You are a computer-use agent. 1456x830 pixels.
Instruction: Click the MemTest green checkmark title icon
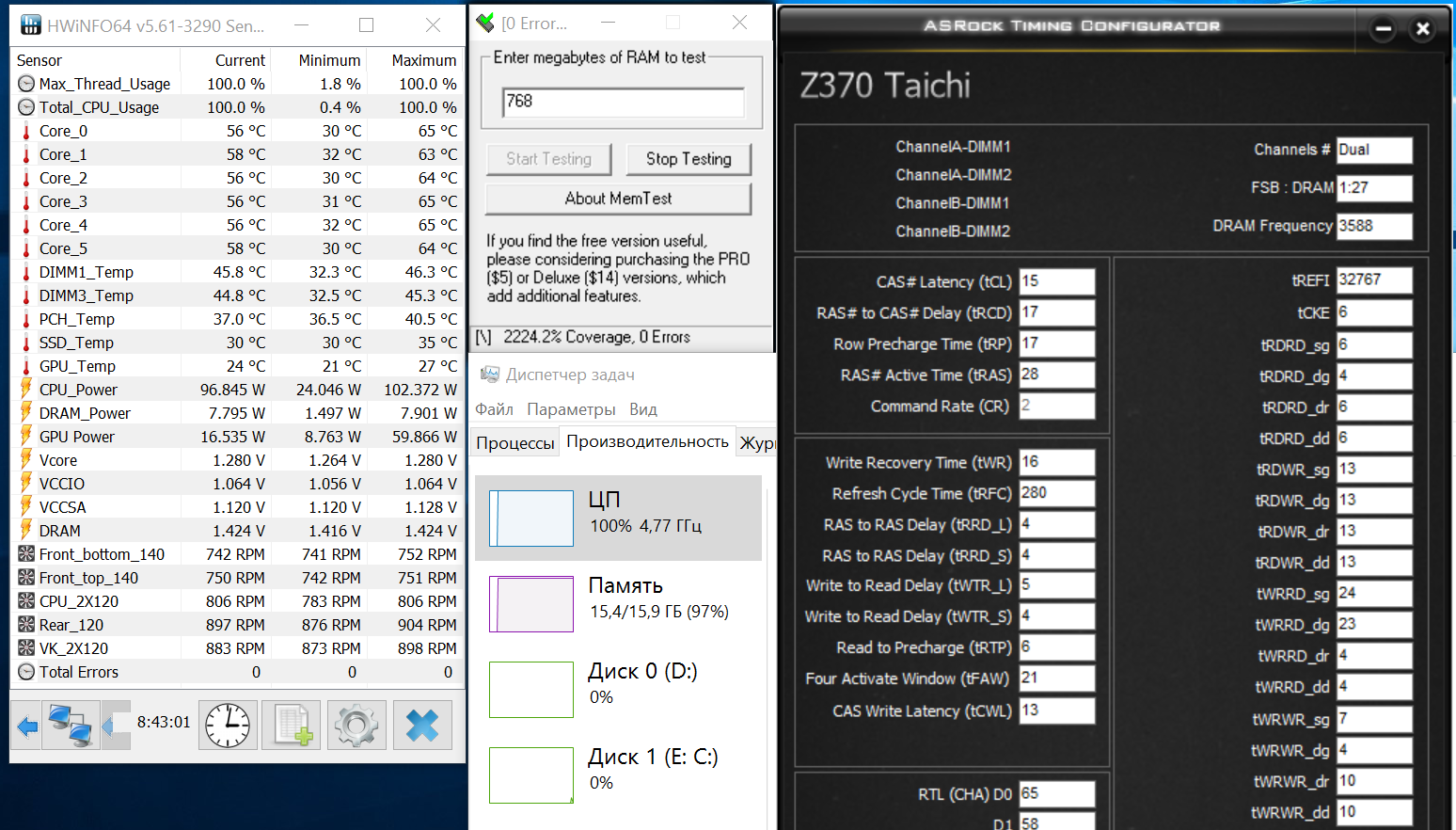485,23
